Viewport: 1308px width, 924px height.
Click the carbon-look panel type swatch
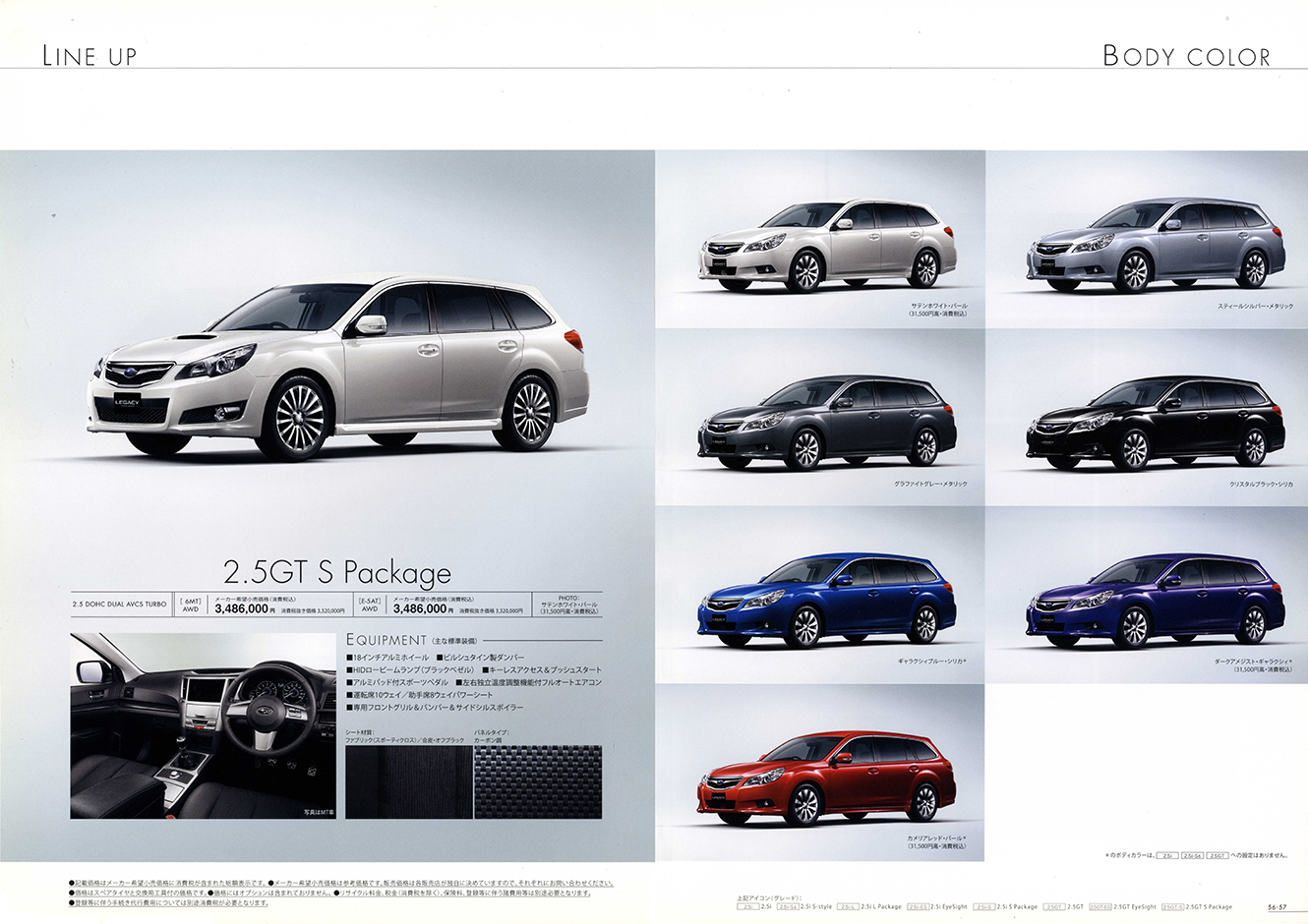[x=538, y=782]
